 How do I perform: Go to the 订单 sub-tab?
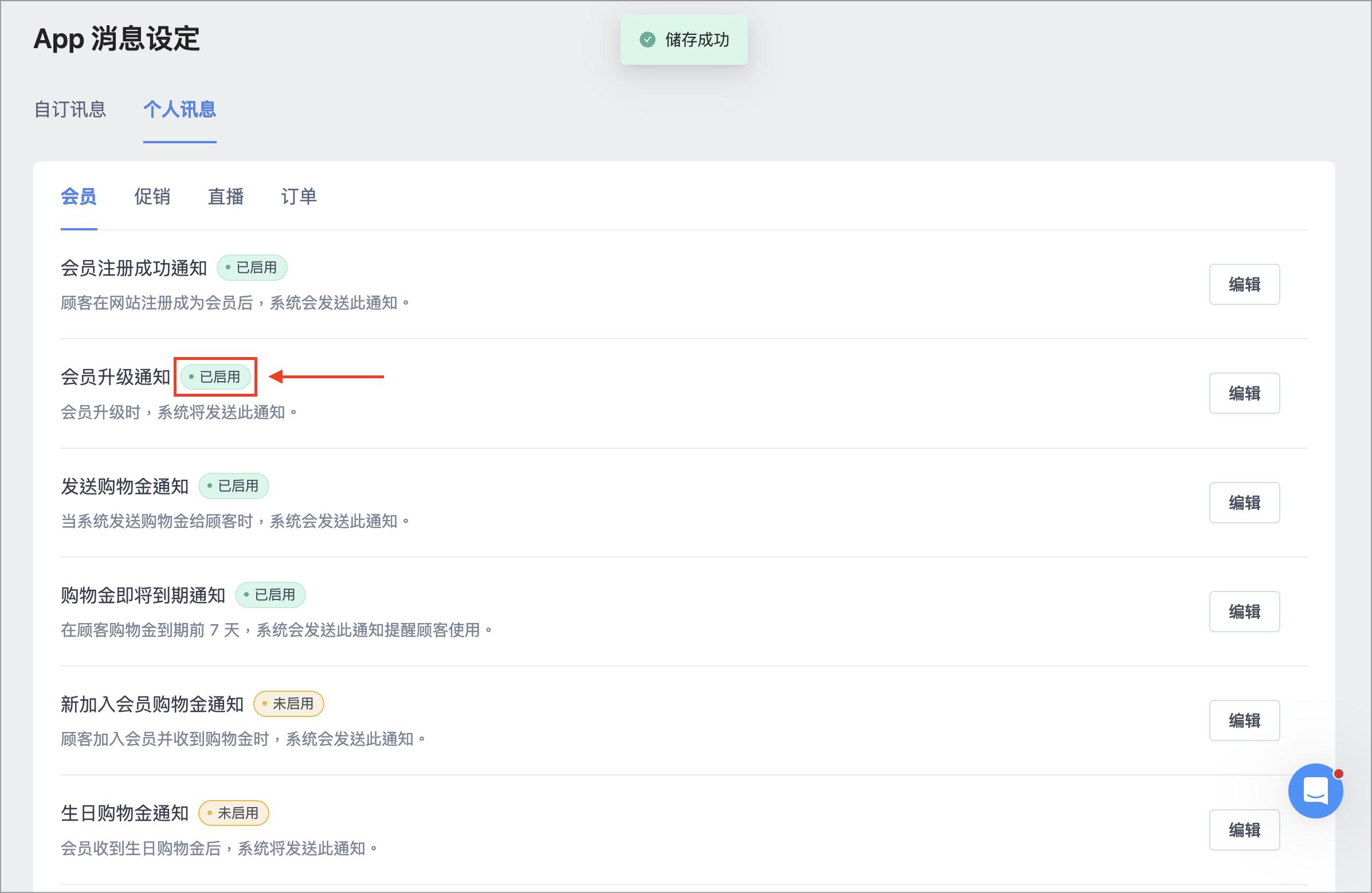(x=299, y=197)
